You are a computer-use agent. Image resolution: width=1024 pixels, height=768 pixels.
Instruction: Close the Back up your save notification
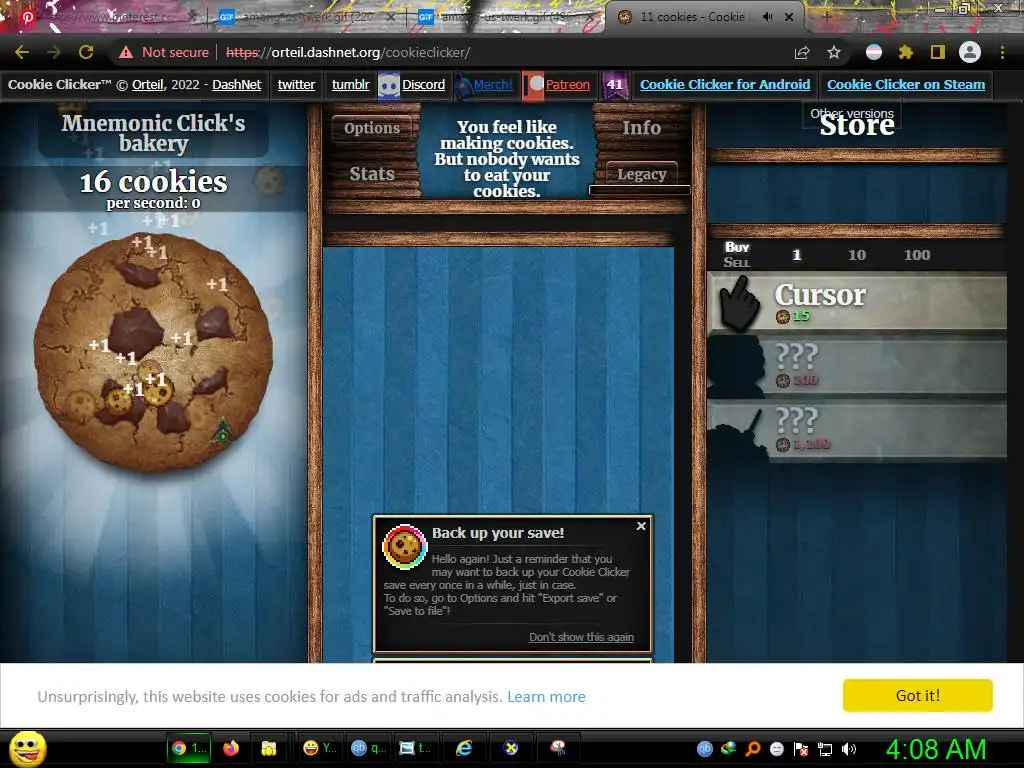[641, 526]
